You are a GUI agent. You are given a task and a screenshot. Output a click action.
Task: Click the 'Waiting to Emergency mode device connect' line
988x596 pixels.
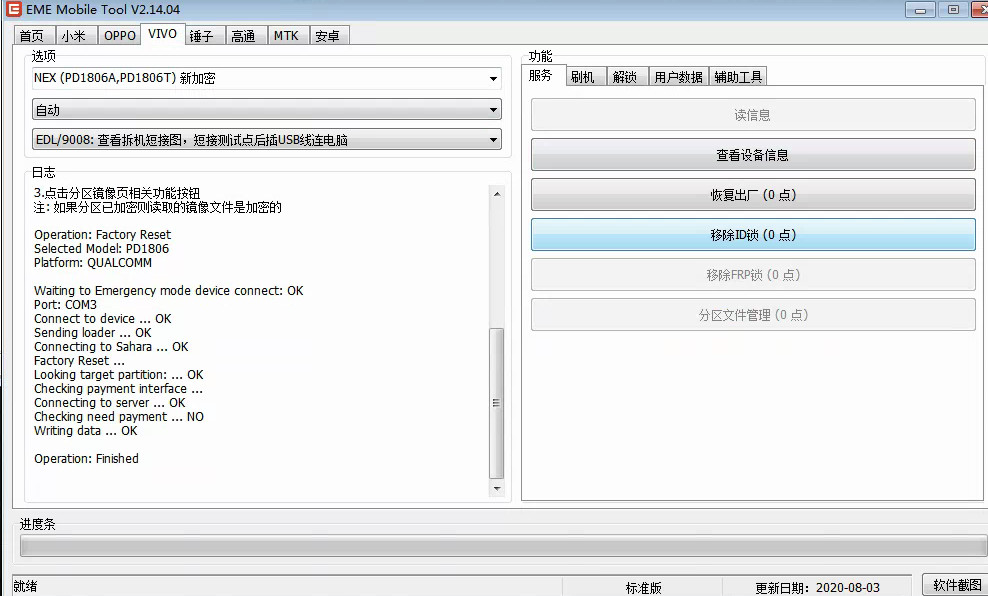tap(169, 290)
